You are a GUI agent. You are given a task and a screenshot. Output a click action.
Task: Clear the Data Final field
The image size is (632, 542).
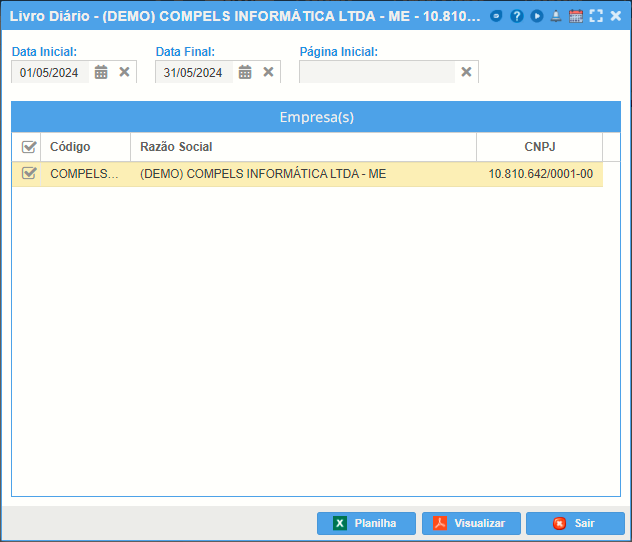(268, 72)
